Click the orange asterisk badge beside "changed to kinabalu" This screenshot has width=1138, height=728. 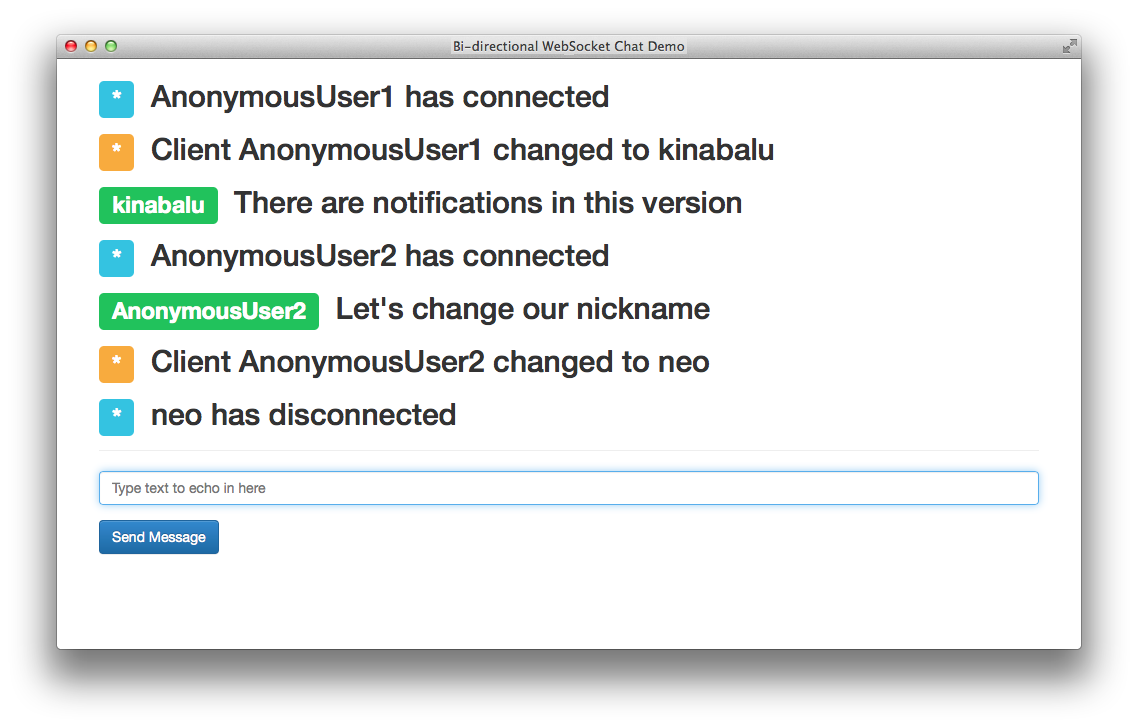pyautogui.click(x=116, y=152)
